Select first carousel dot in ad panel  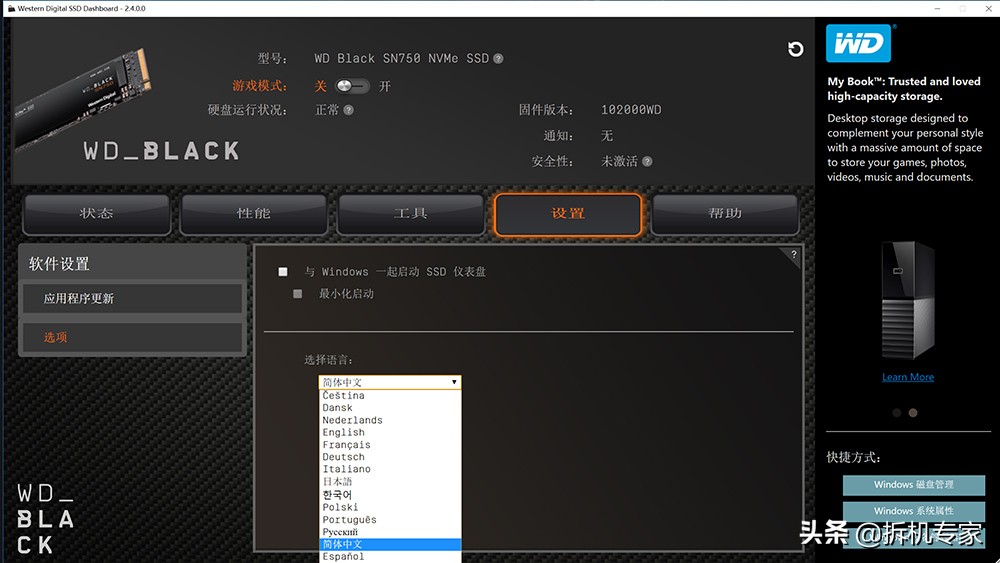click(x=897, y=412)
